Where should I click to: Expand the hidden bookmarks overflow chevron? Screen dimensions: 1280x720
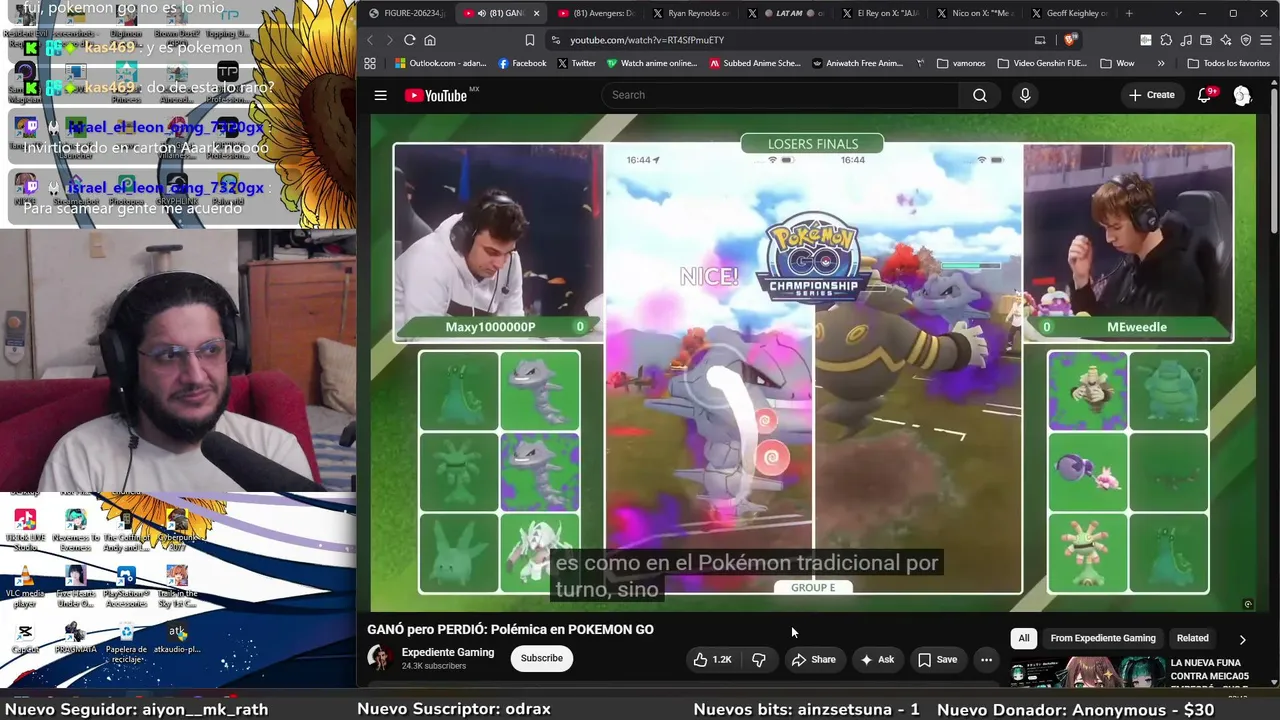click(1161, 63)
